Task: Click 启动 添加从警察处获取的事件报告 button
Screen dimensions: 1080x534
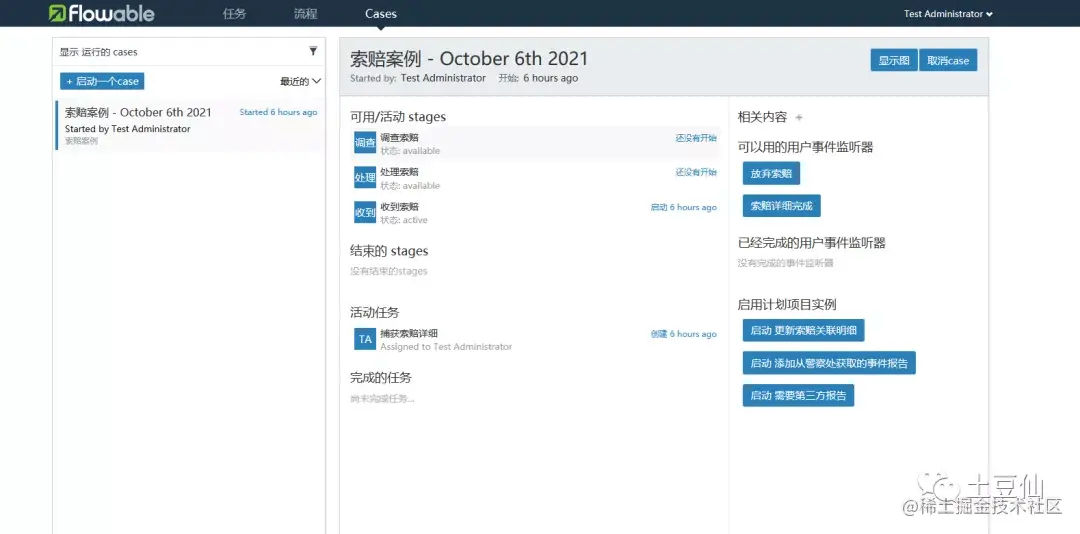Action: [x=829, y=363]
